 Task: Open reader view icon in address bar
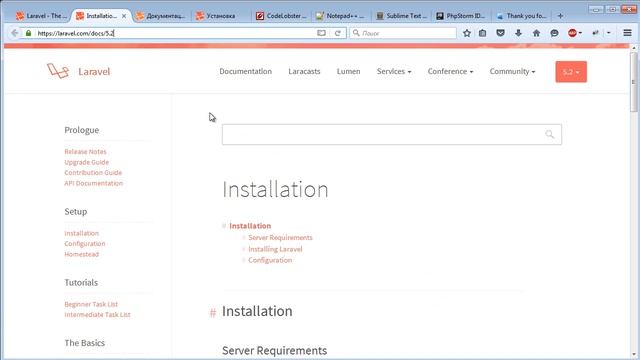(x=321, y=33)
